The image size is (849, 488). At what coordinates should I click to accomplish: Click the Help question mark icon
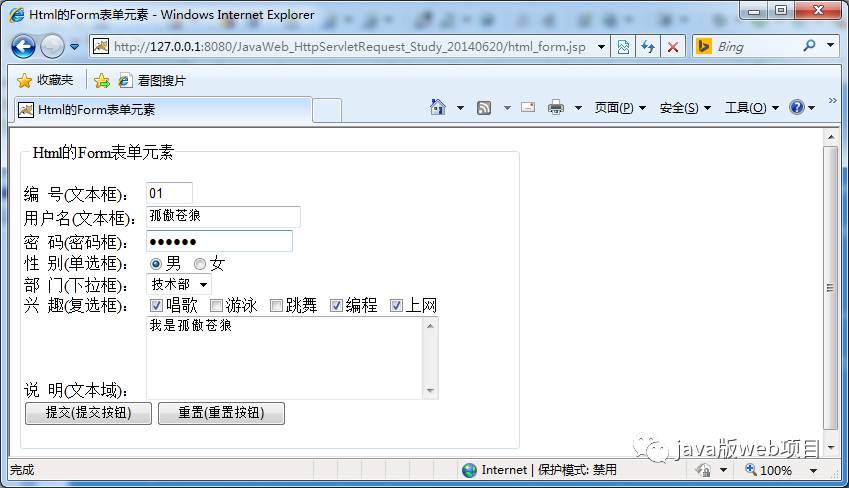tap(796, 107)
